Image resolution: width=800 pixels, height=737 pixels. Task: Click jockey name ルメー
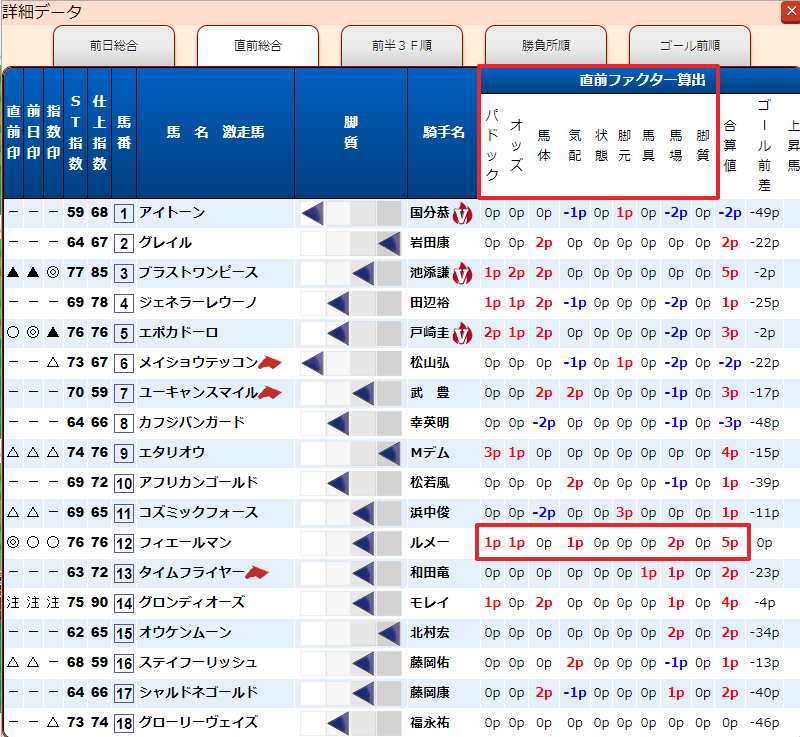click(x=430, y=543)
